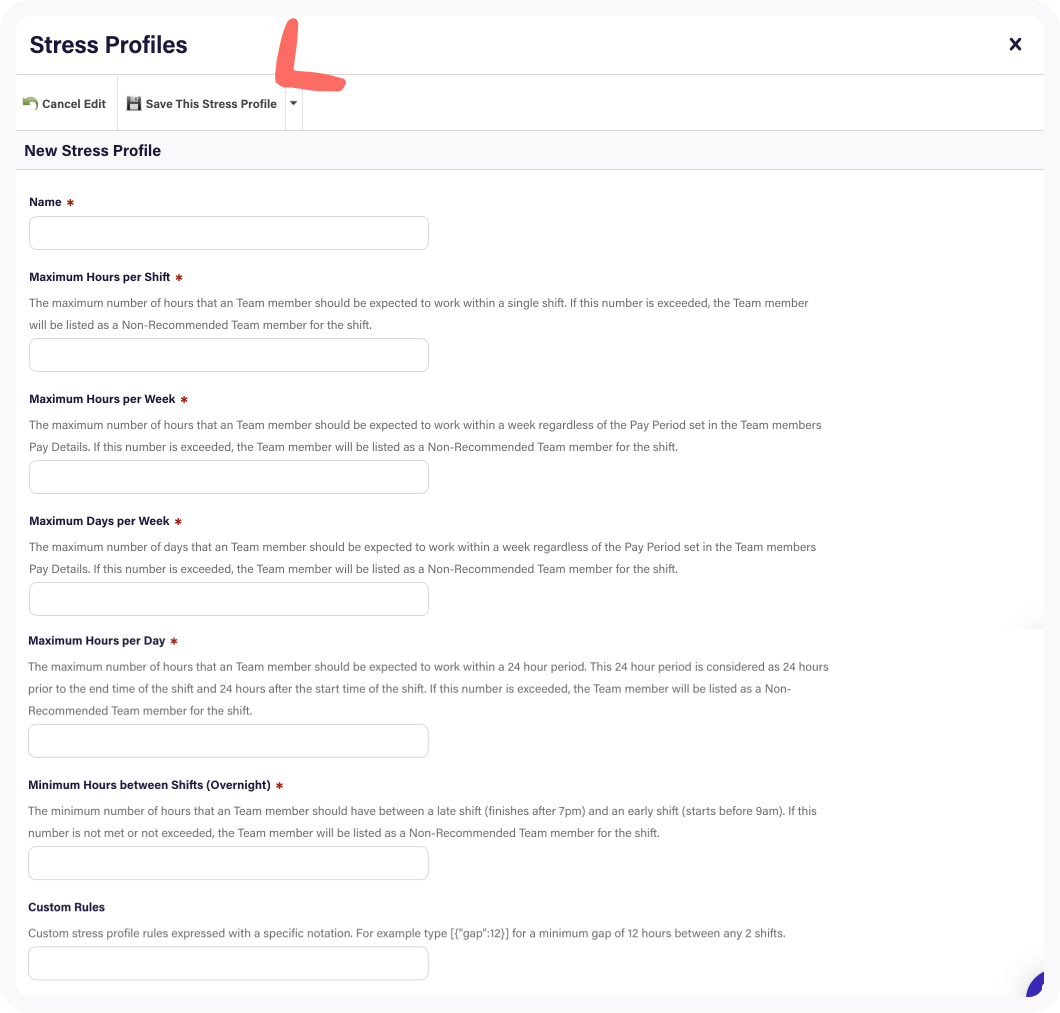Close the Stress Profiles dialog with the X
The image size is (1060, 1013).
point(1015,45)
